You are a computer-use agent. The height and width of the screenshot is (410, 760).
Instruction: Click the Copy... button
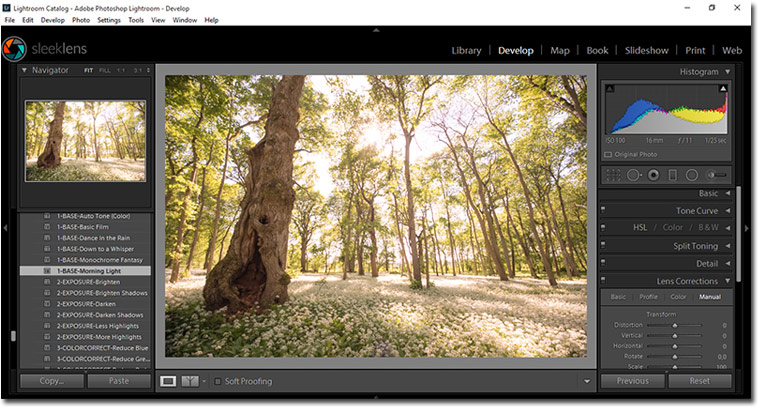coord(52,381)
